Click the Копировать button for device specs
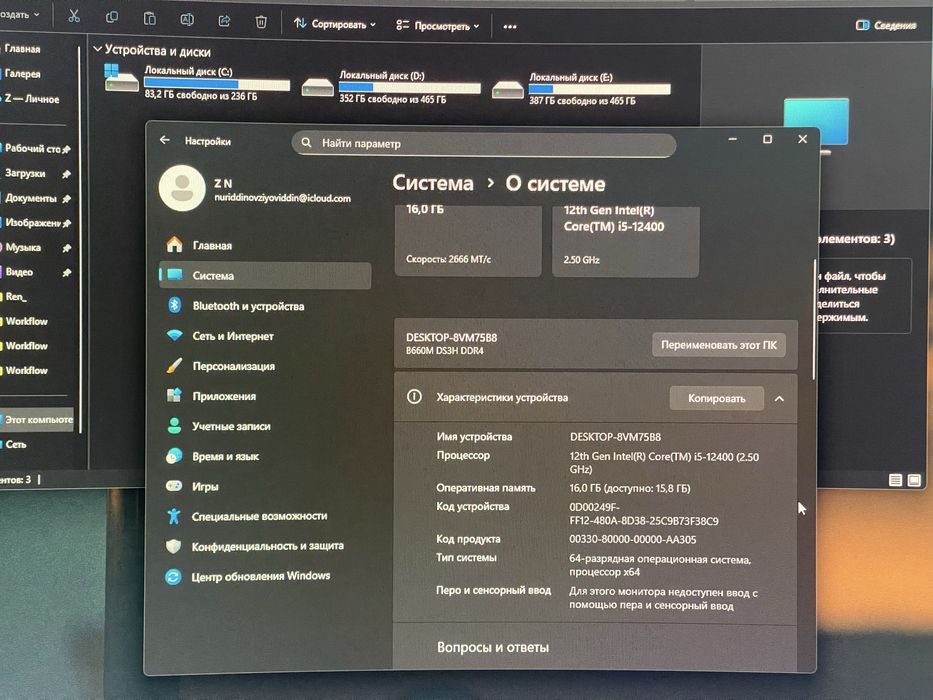Image resolution: width=933 pixels, height=700 pixels. click(716, 398)
